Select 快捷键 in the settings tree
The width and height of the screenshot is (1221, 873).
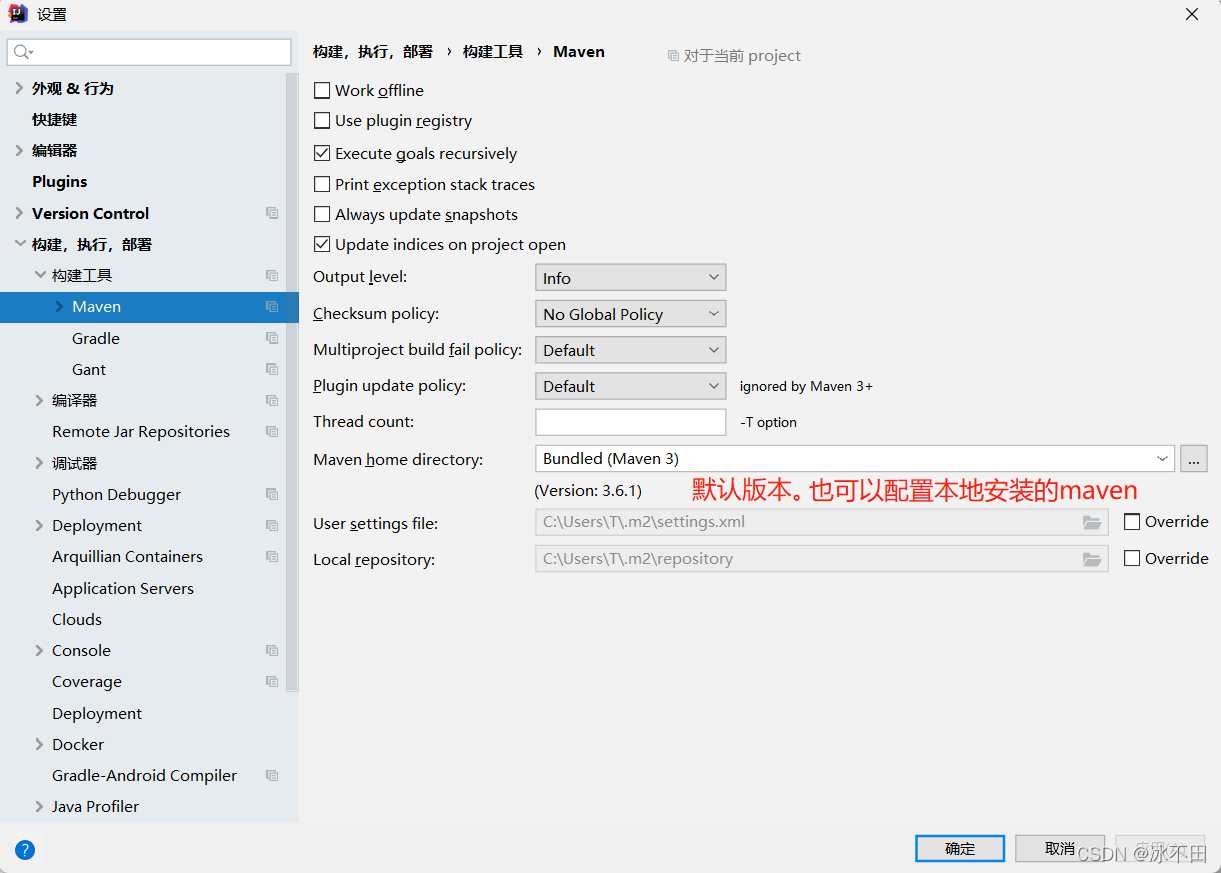[54, 119]
